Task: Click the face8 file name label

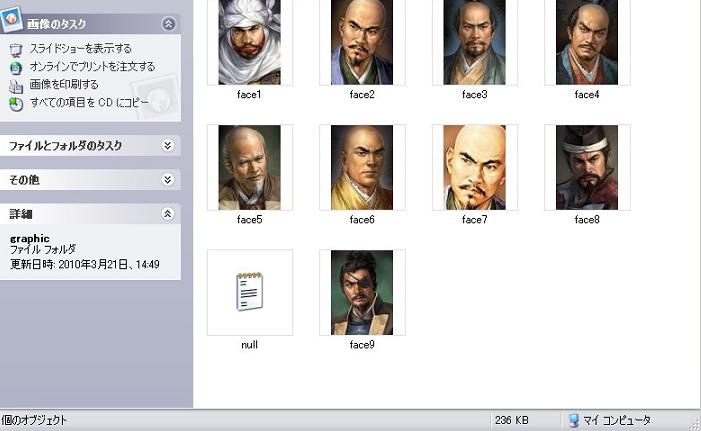Action: click(x=587, y=220)
